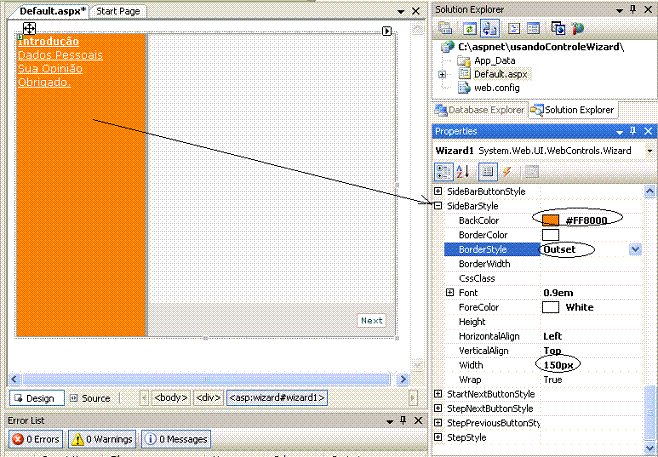Open the Copy Web Site tool
The width and height of the screenshot is (658, 457).
point(558,28)
